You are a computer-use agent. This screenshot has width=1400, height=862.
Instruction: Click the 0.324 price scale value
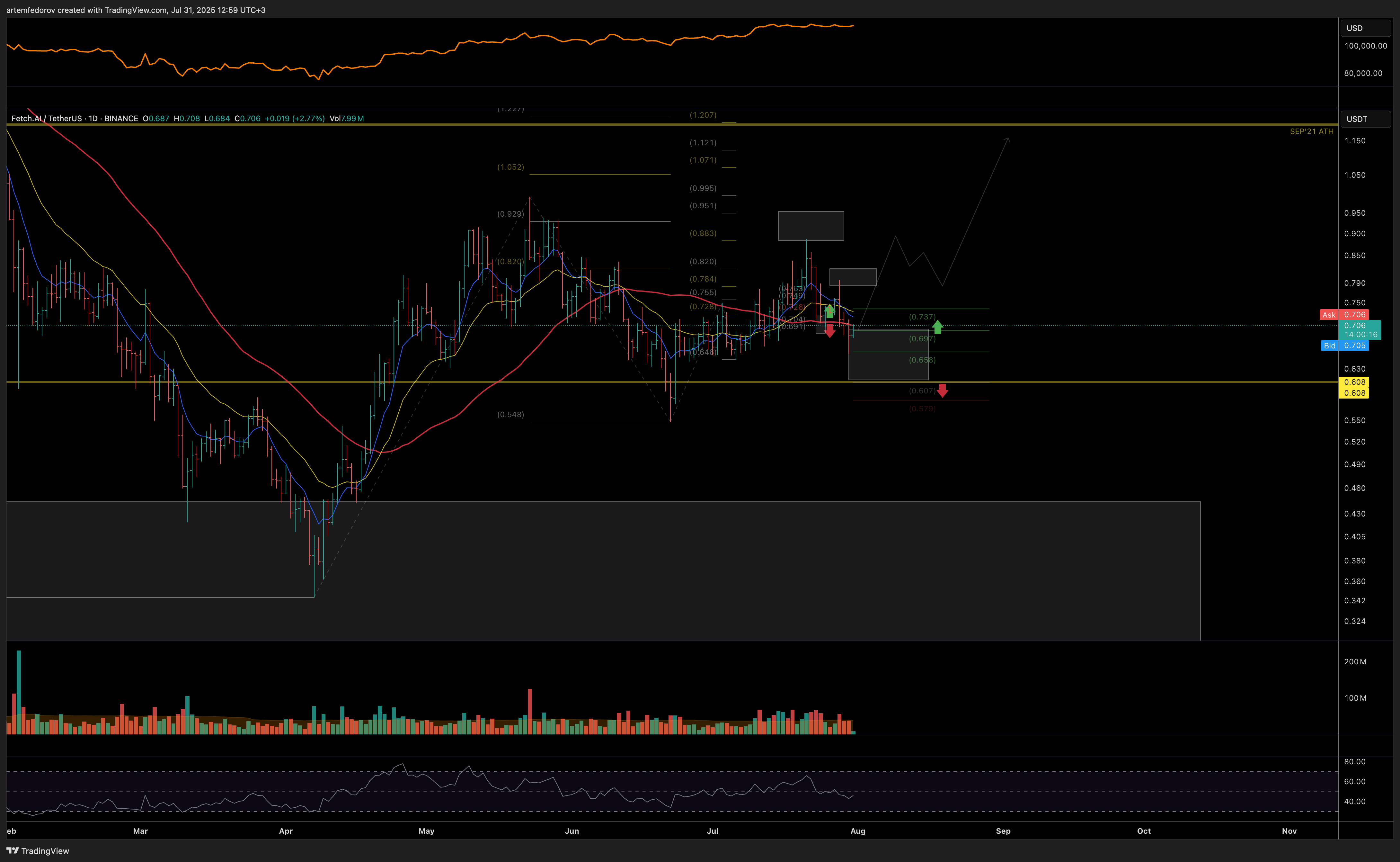[x=1354, y=621]
